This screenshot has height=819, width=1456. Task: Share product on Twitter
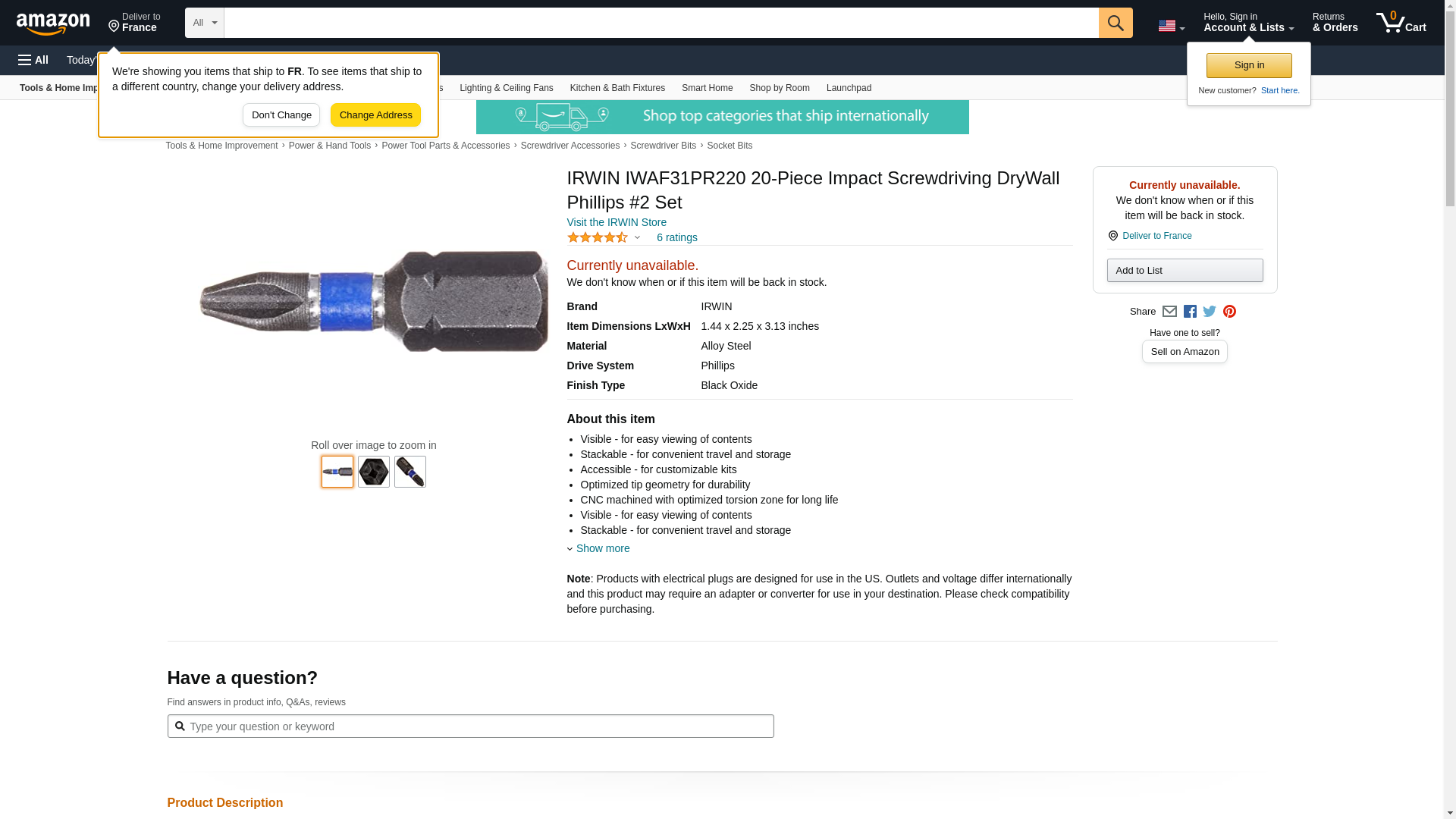[1210, 312]
